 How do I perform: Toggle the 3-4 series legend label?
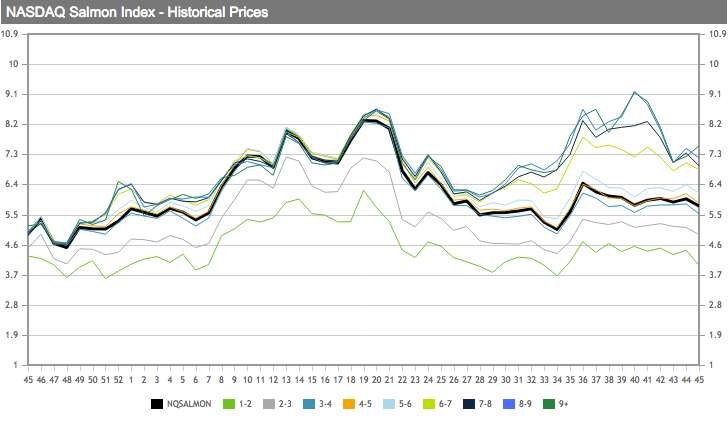point(325,404)
